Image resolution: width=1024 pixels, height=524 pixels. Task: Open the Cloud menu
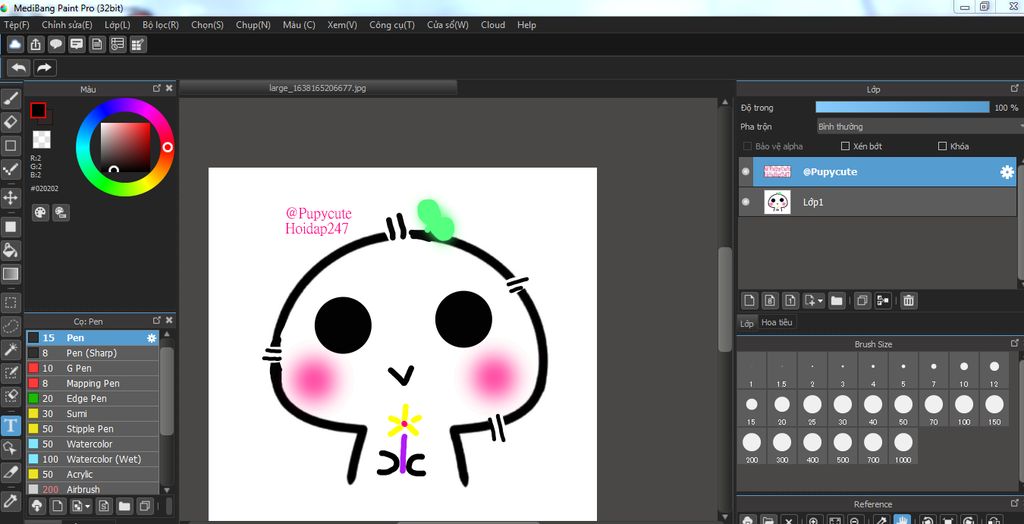coord(493,25)
